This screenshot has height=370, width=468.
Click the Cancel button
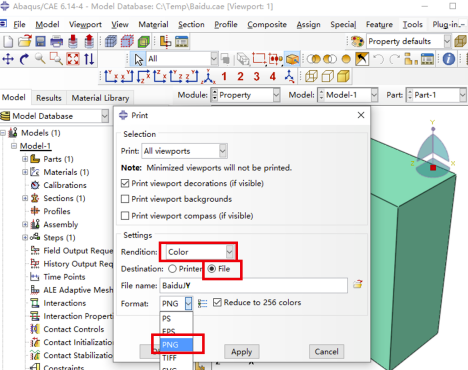click(x=326, y=352)
